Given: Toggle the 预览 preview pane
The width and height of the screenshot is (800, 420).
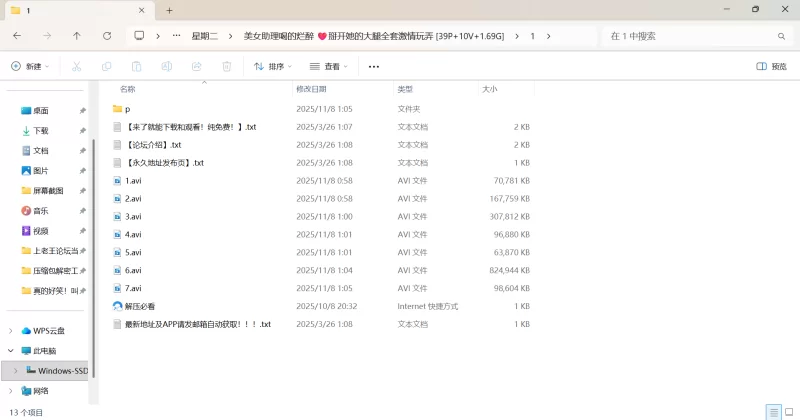Looking at the screenshot, I should click(771, 67).
